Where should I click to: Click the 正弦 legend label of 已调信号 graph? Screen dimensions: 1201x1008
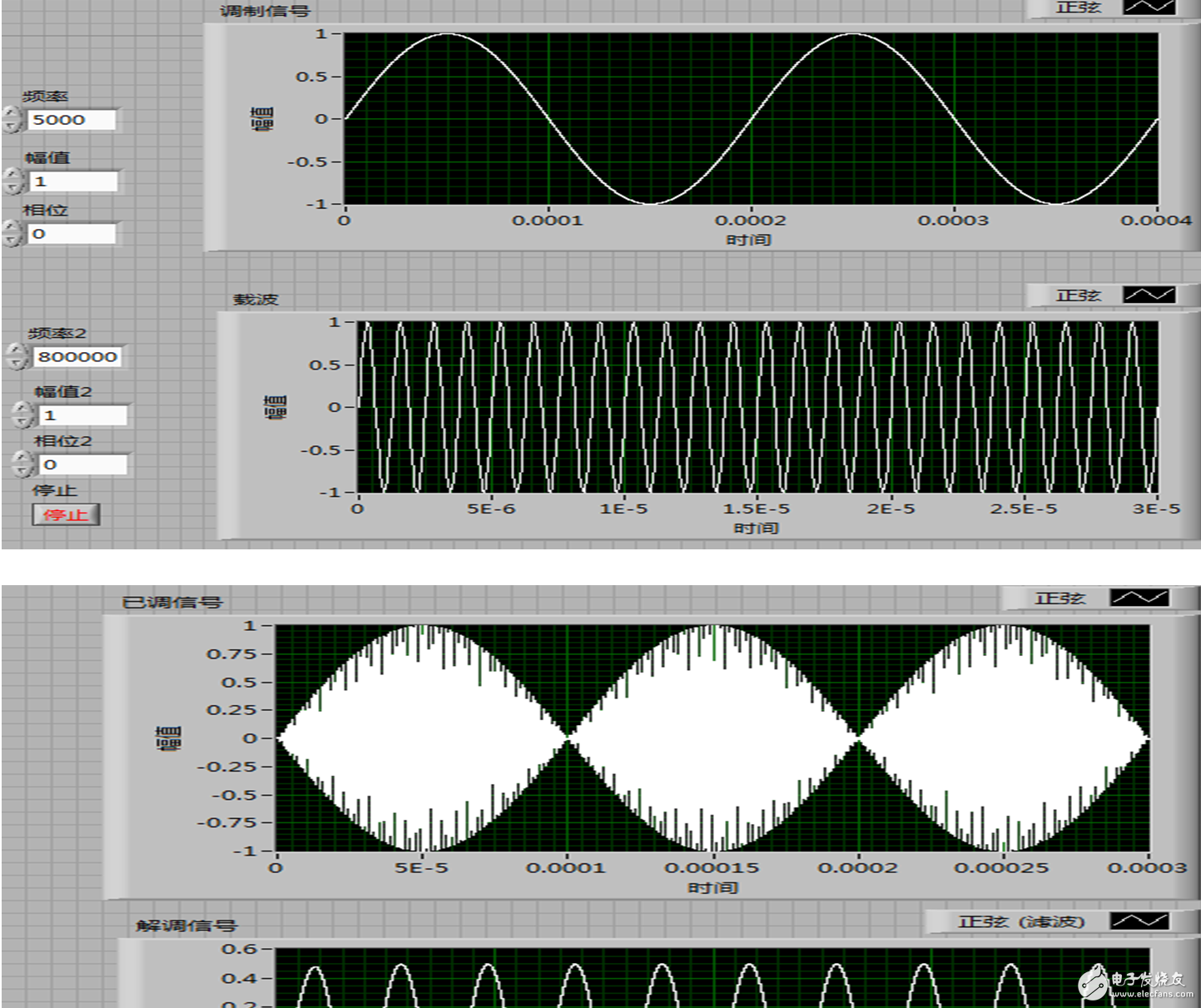pos(1060,598)
